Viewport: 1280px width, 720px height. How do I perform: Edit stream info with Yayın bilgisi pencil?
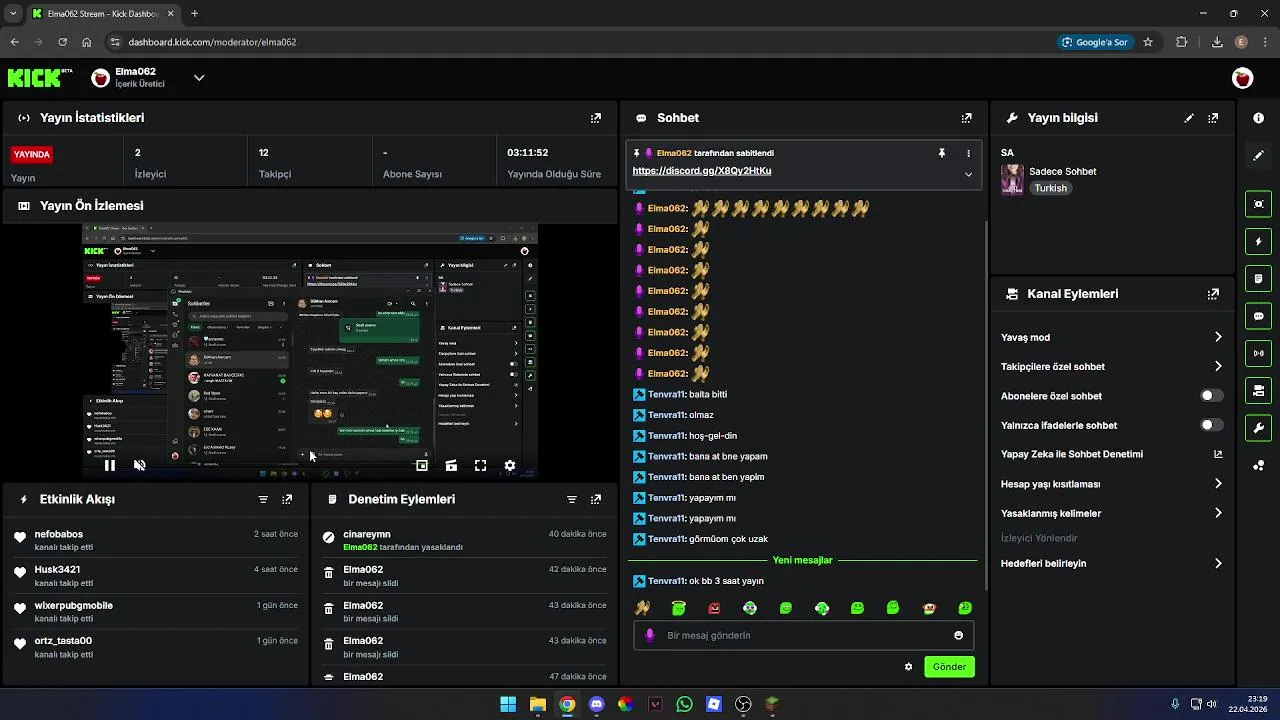(1189, 118)
